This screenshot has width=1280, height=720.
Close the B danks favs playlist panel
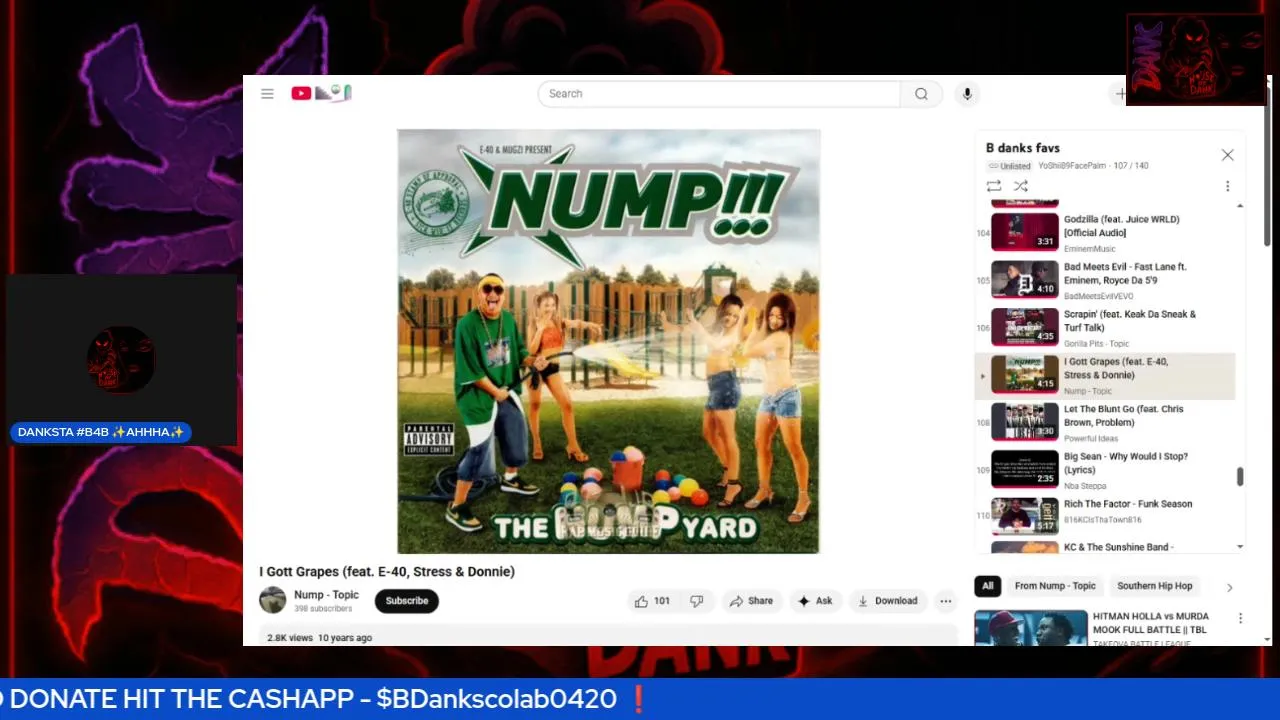point(1227,155)
